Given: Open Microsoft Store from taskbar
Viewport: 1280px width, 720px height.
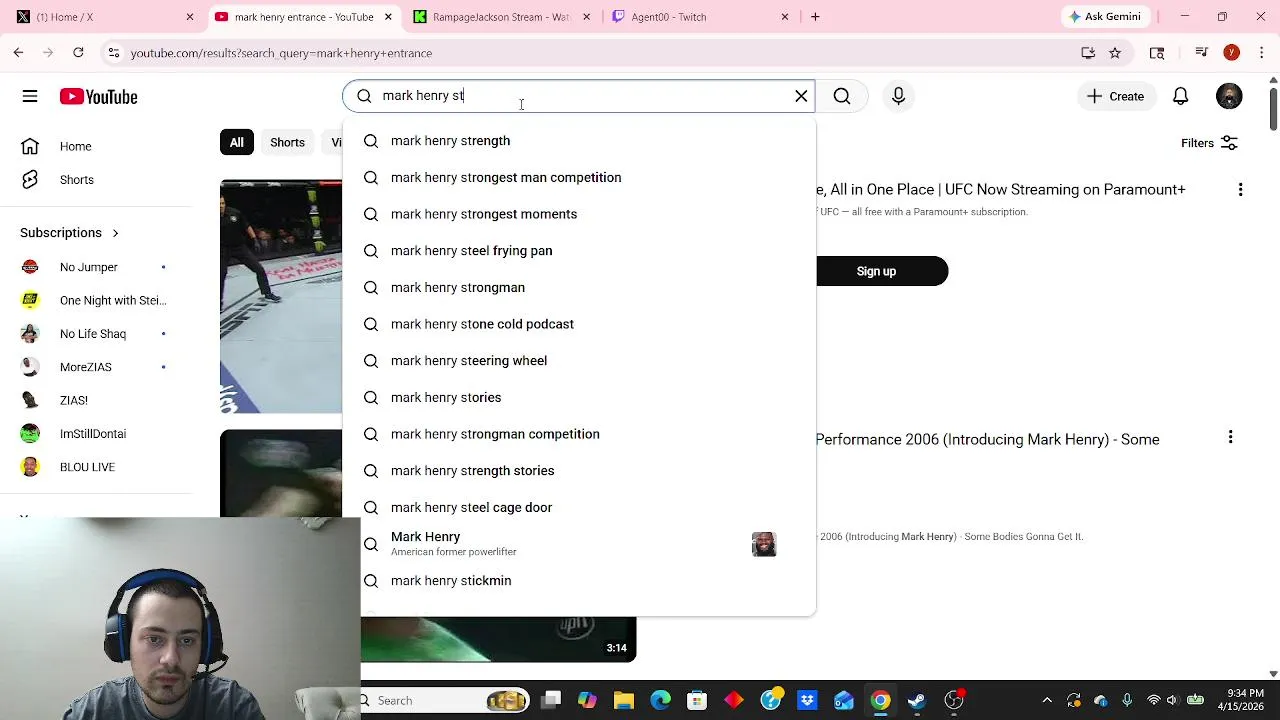Looking at the screenshot, I should click(697, 700).
